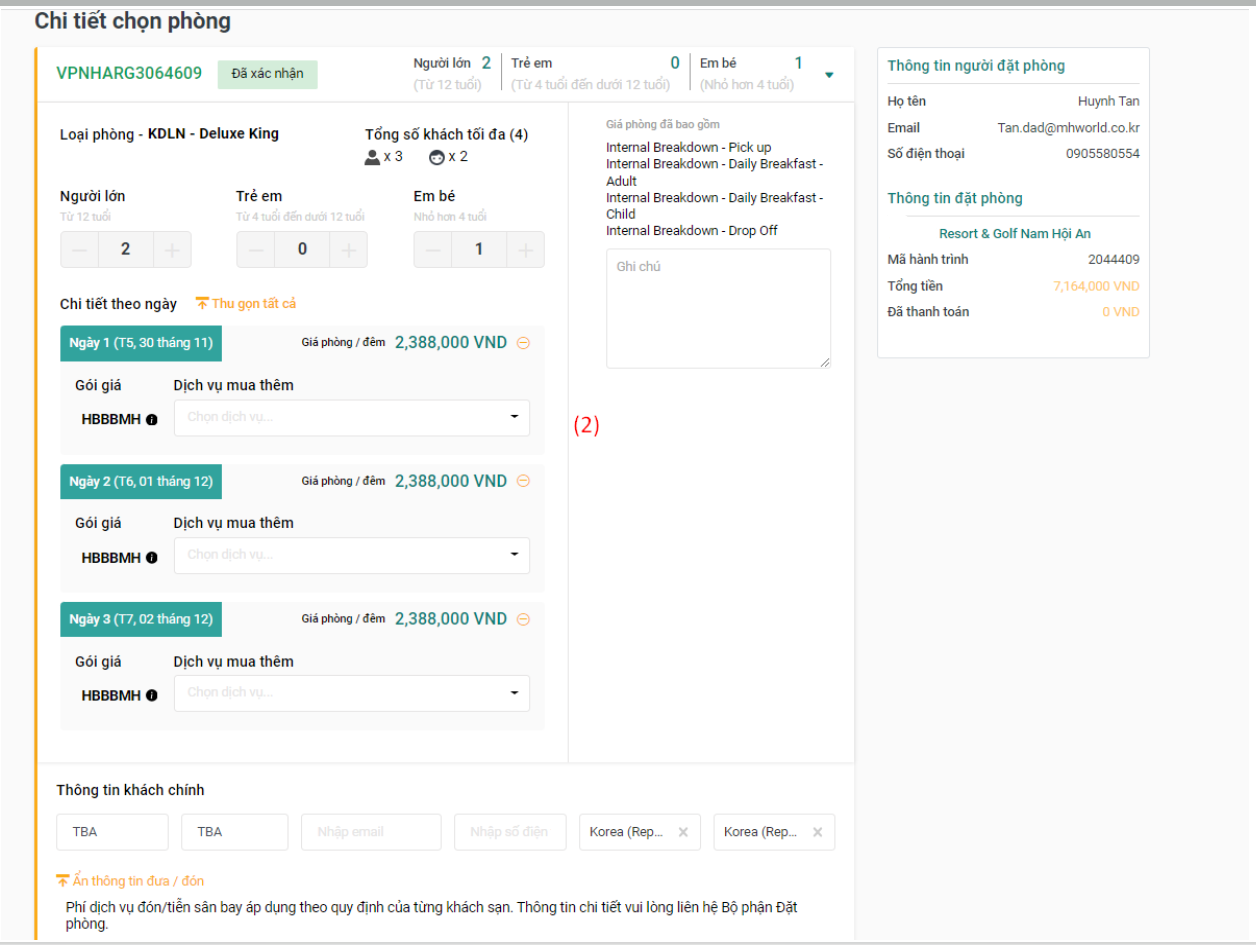This screenshot has width=1256, height=945.
Task: Click info icon next to HBBBMH on Ngày 1
Action: point(152,420)
